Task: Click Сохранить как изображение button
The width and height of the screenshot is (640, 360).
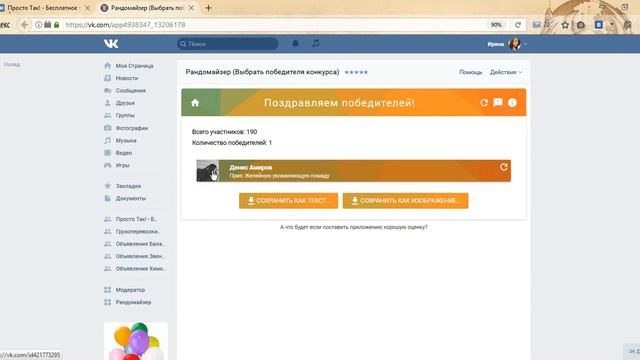Action: click(405, 201)
